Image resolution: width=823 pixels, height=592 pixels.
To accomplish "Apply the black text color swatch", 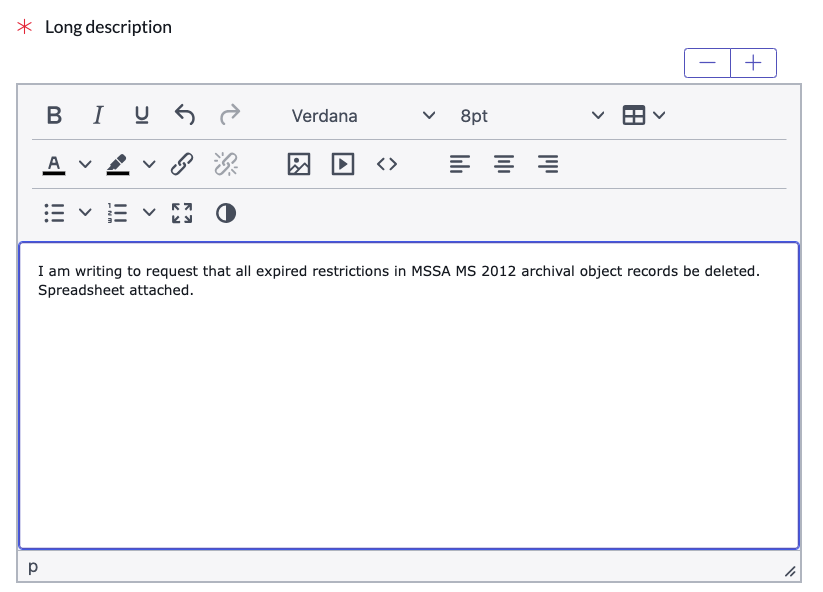I will pyautogui.click(x=54, y=164).
